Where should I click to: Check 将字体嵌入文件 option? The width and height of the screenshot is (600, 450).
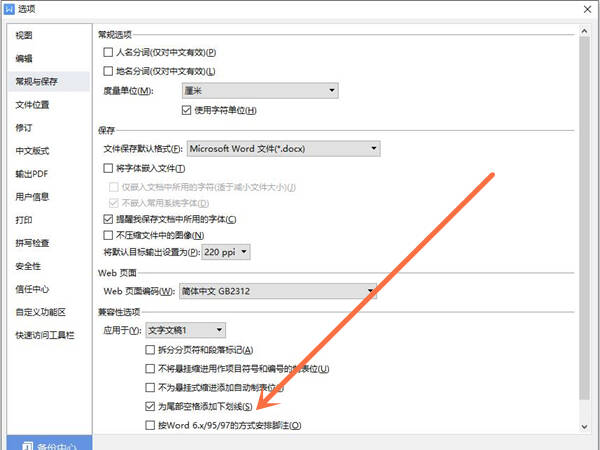click(x=108, y=168)
